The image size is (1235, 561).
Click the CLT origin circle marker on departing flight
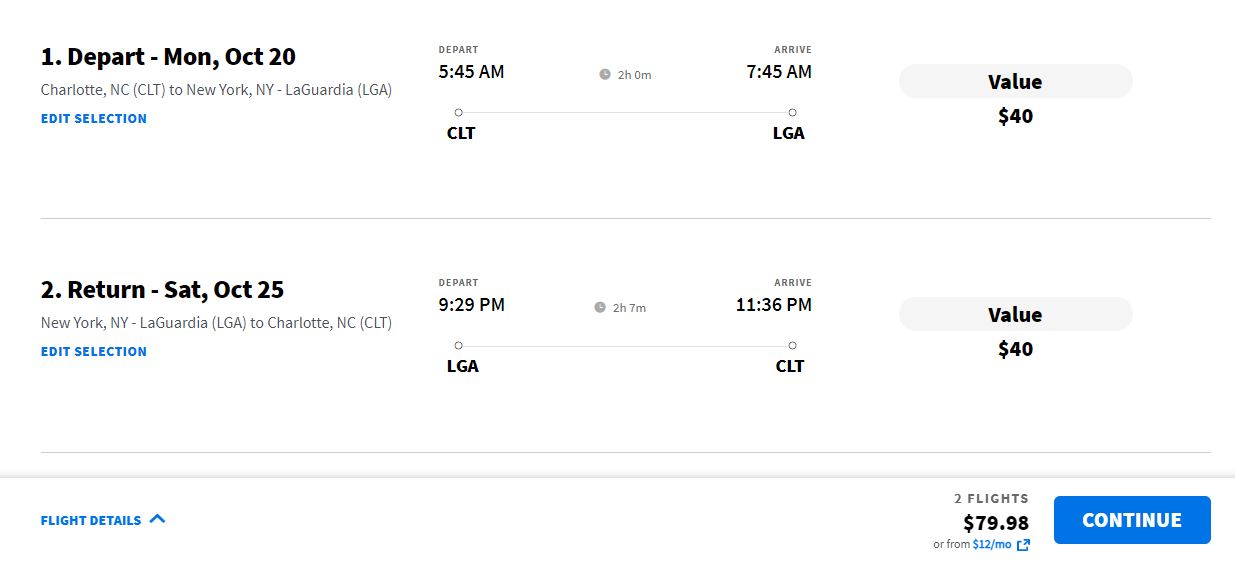[458, 112]
